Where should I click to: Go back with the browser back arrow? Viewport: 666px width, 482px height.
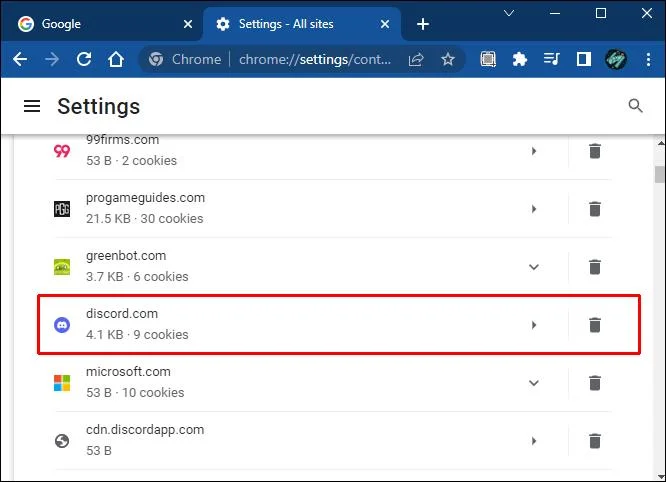click(x=20, y=59)
